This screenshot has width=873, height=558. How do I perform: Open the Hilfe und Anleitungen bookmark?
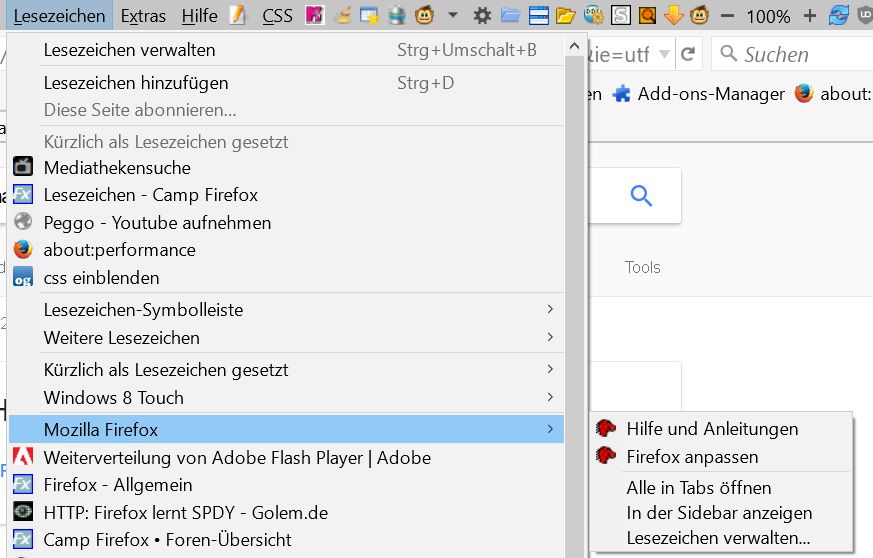(x=712, y=429)
